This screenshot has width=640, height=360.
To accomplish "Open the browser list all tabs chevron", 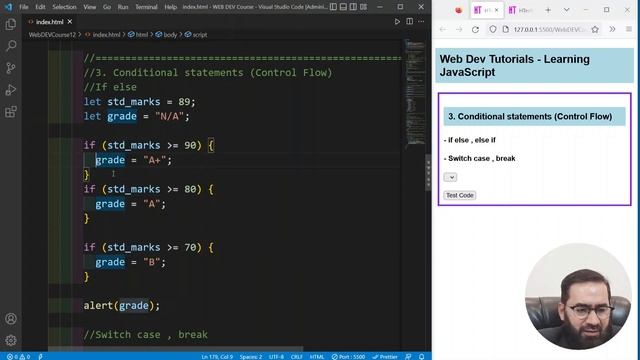I will pyautogui.click(x=567, y=10).
